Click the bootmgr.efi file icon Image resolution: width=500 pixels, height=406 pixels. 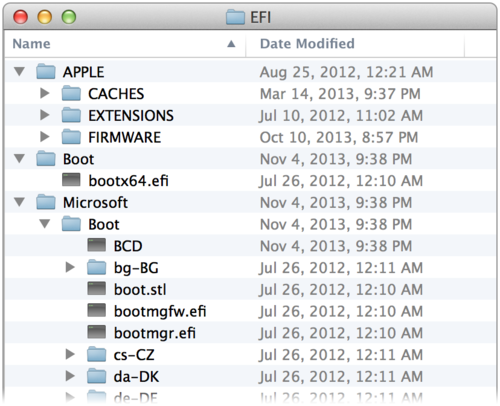tap(97, 332)
